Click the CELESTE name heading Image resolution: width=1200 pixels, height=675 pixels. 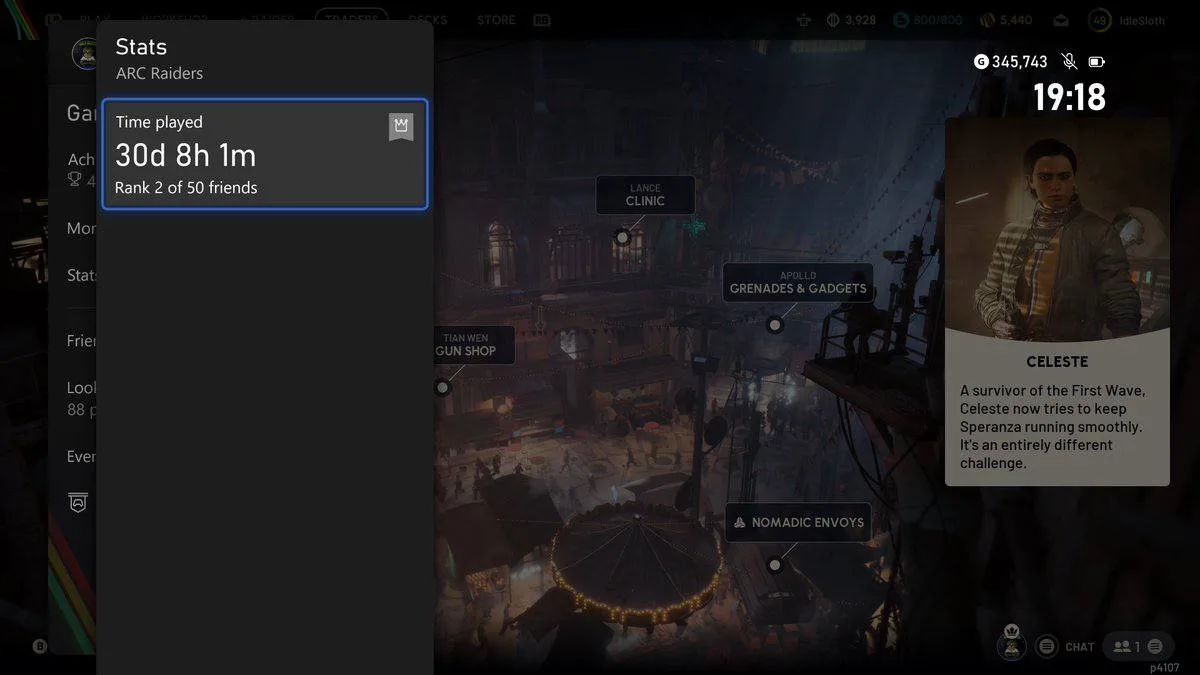[1057, 362]
